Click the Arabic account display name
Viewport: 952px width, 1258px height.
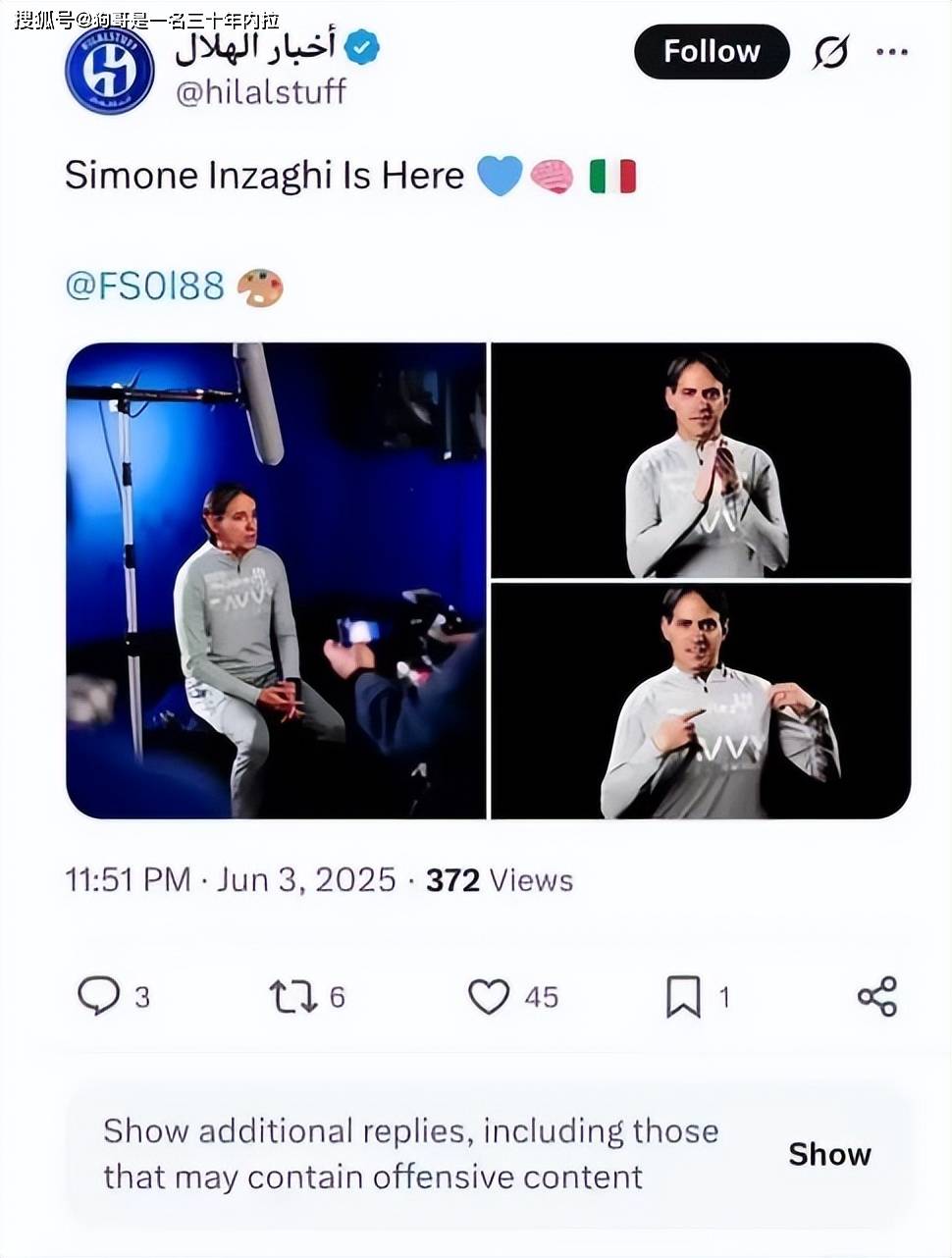(255, 47)
